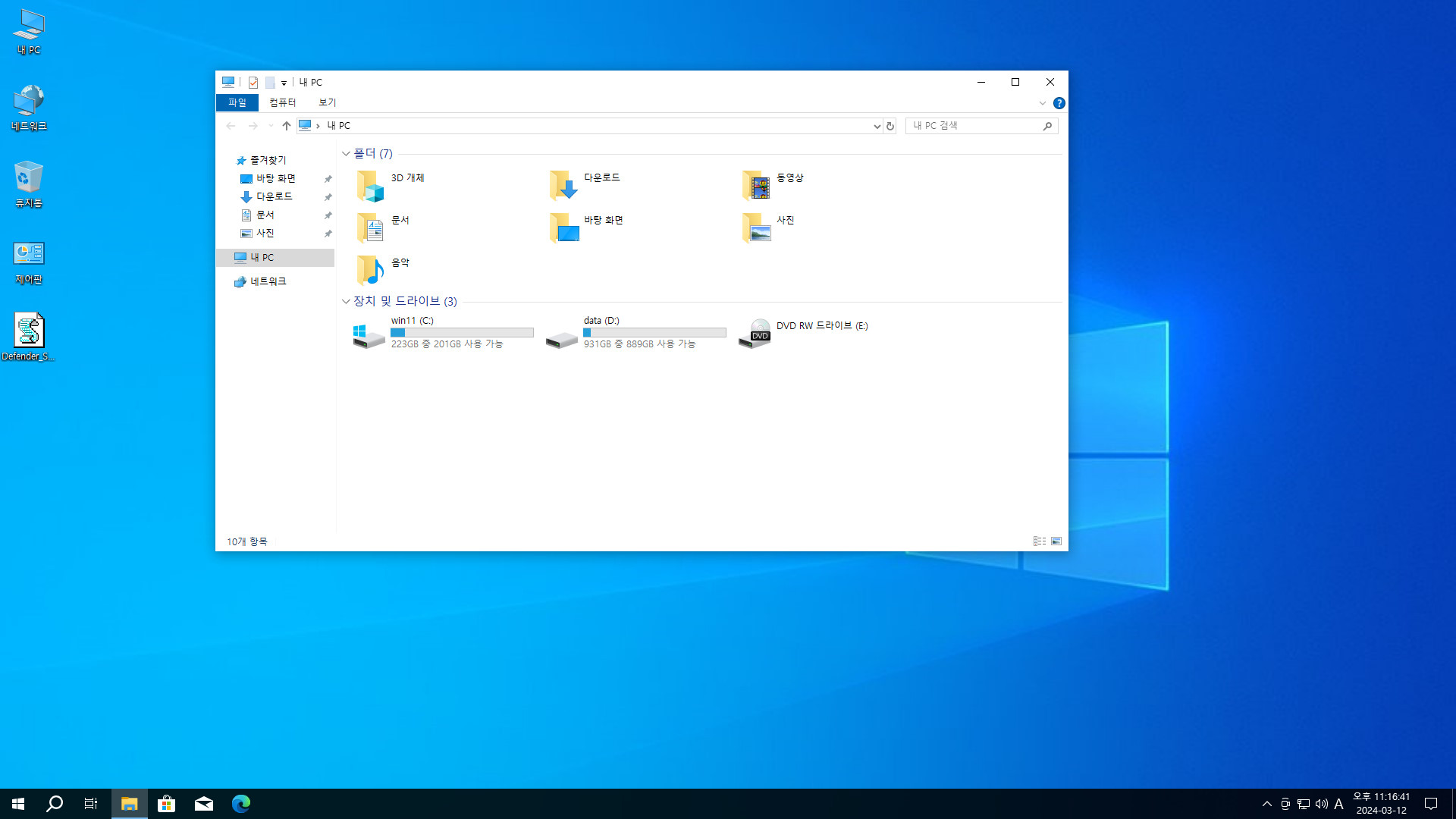Collapse the 폴더 (7) group
The image size is (1456, 819).
click(x=346, y=154)
